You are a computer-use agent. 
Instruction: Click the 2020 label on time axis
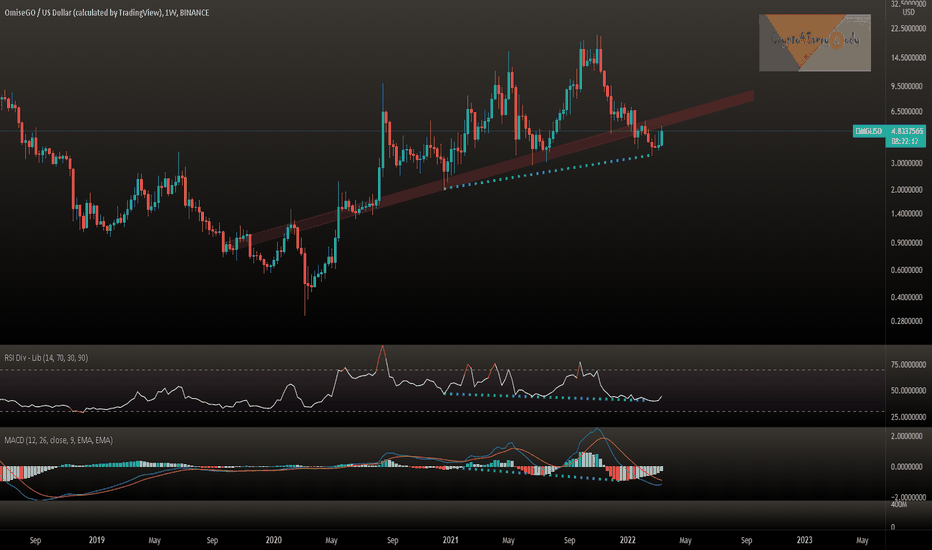(x=273, y=540)
